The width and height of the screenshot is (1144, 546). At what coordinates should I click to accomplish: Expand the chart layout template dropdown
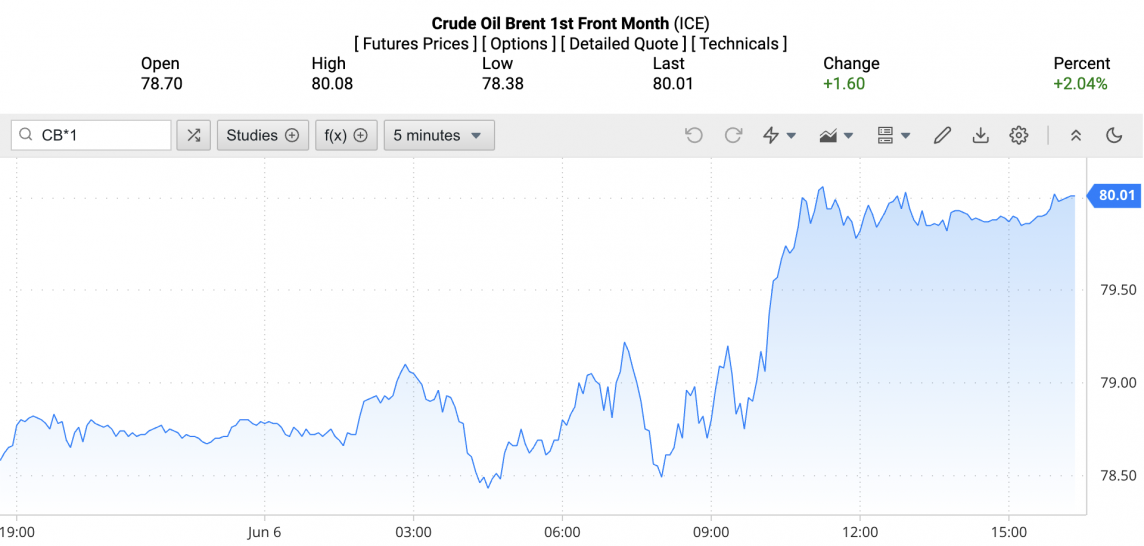pos(893,135)
